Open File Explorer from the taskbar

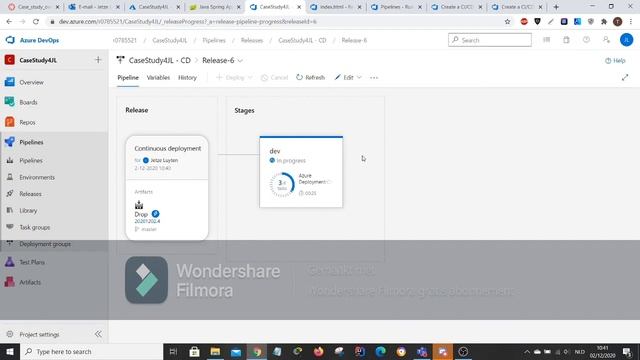tap(215, 351)
